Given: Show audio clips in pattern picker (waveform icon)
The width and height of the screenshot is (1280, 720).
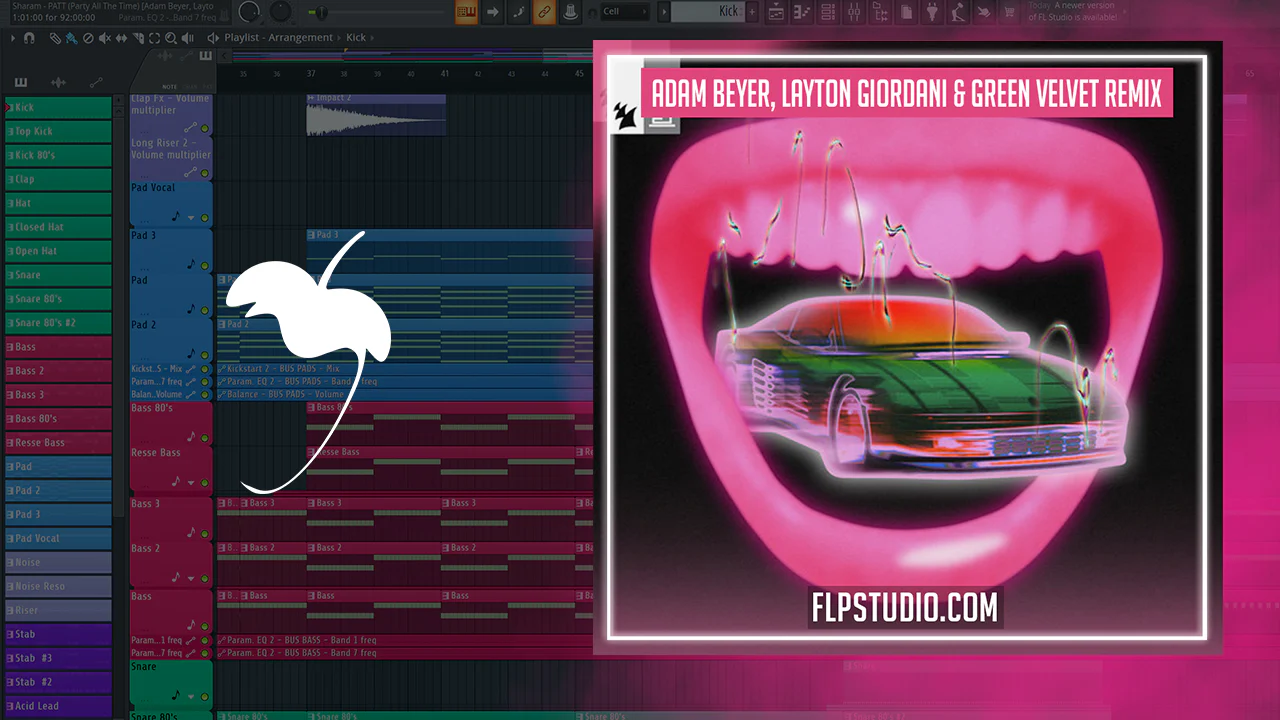Looking at the screenshot, I should point(58,82).
